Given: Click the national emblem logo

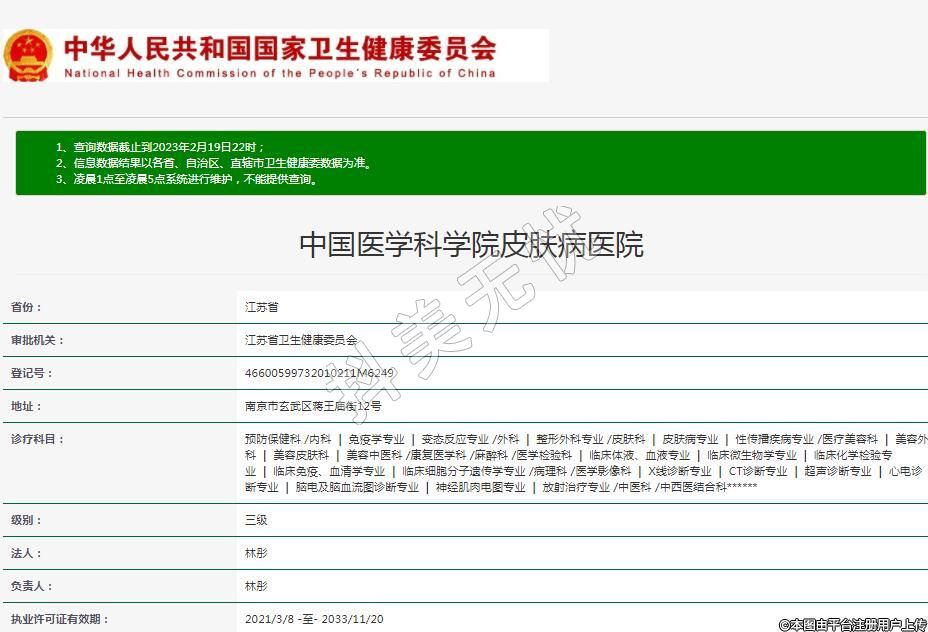Looking at the screenshot, I should tap(28, 56).
